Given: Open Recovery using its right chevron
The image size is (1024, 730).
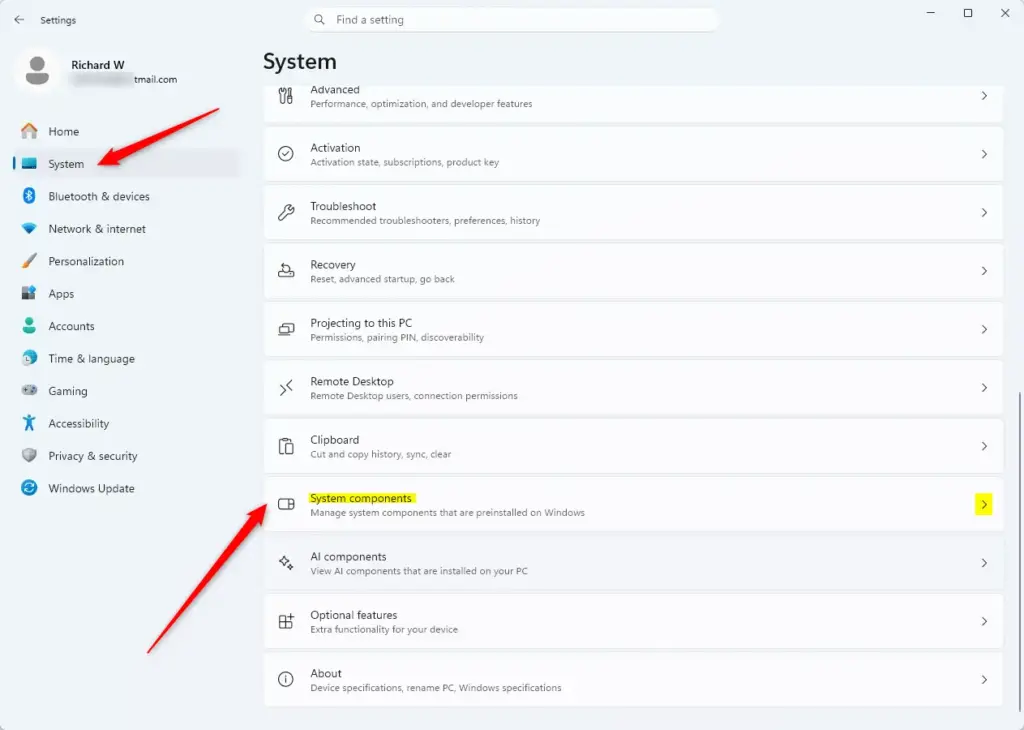Looking at the screenshot, I should (x=984, y=270).
